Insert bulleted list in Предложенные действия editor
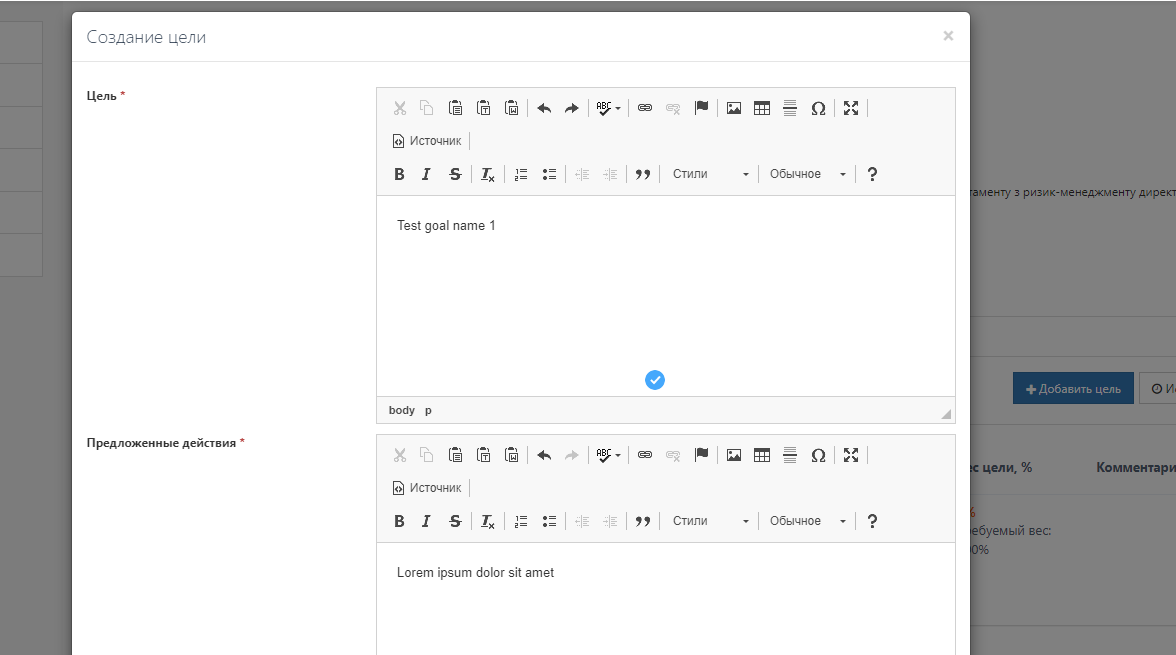The image size is (1176, 655). (549, 521)
